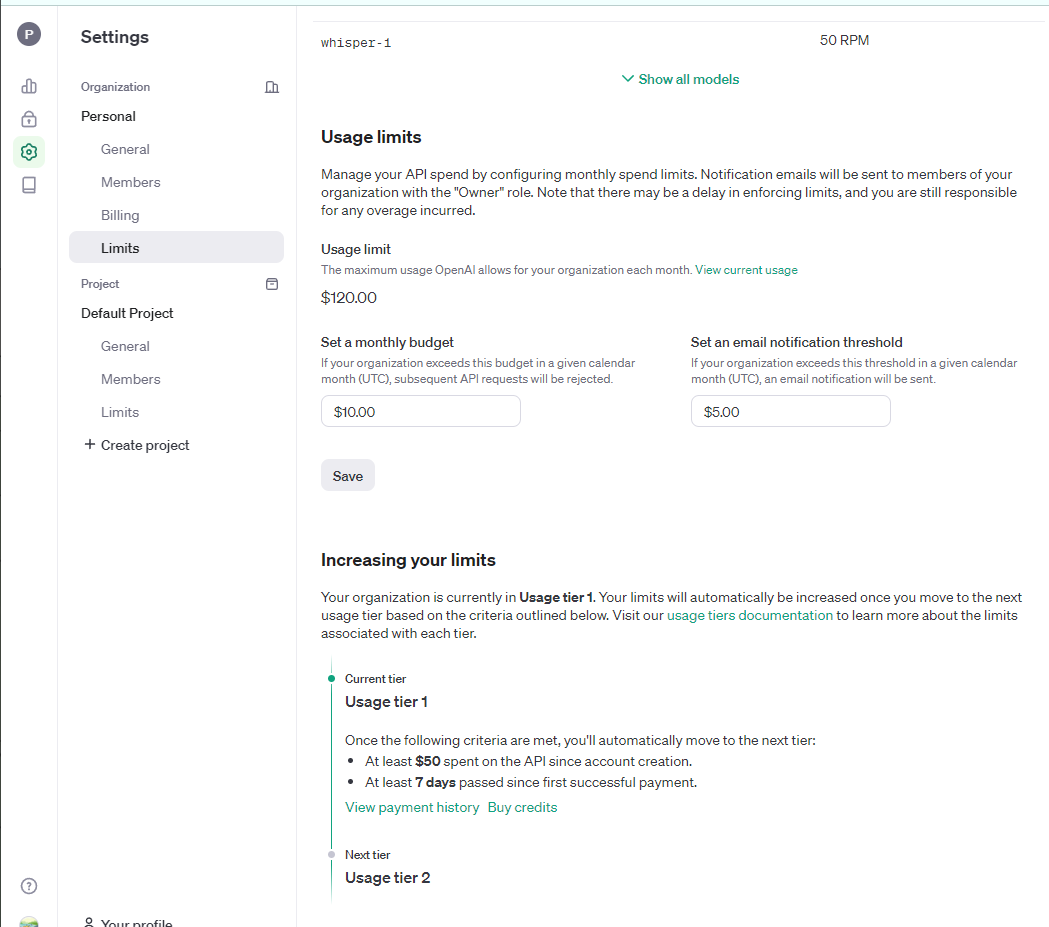
Task: Open the Documentation book icon
Action: (29, 185)
